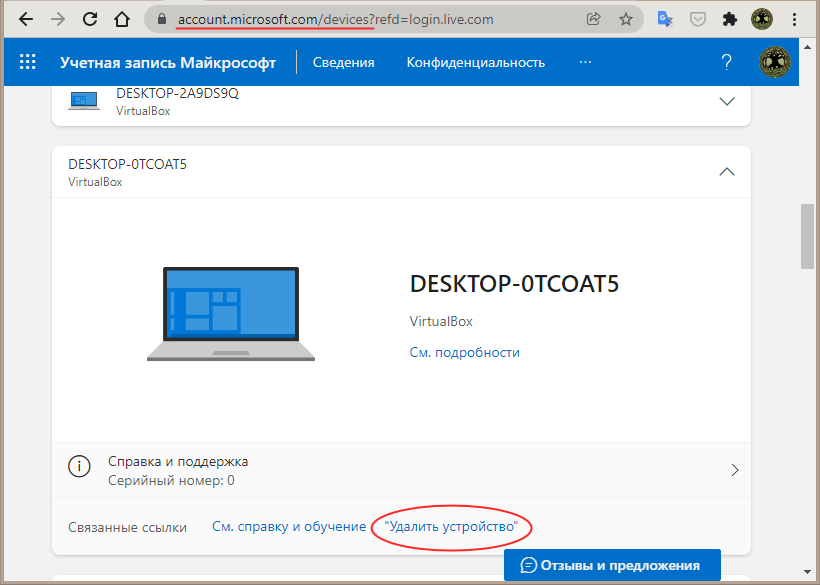This screenshot has height=585, width=820.
Task: Click the scrollbar up arrow
Action: point(807,47)
